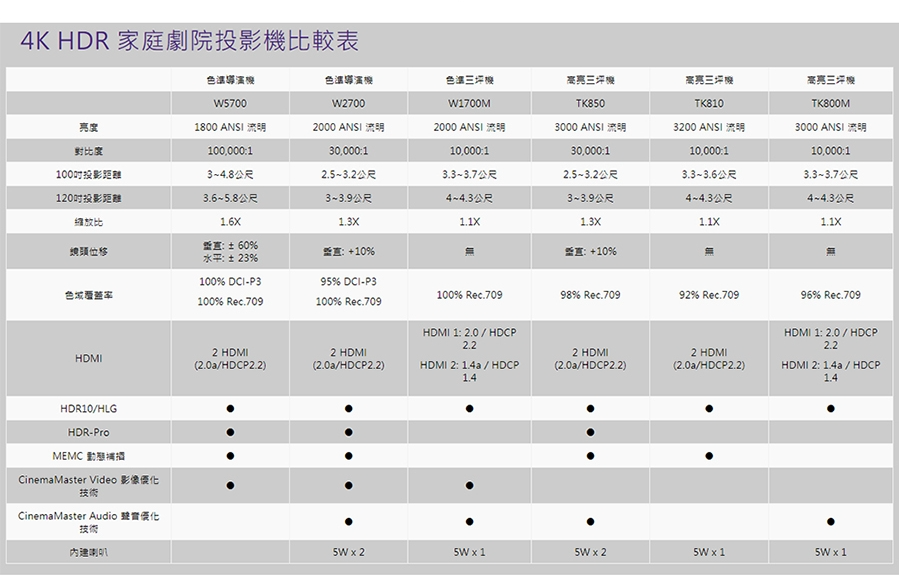Click the CinemaMaster Video row label

point(88,486)
